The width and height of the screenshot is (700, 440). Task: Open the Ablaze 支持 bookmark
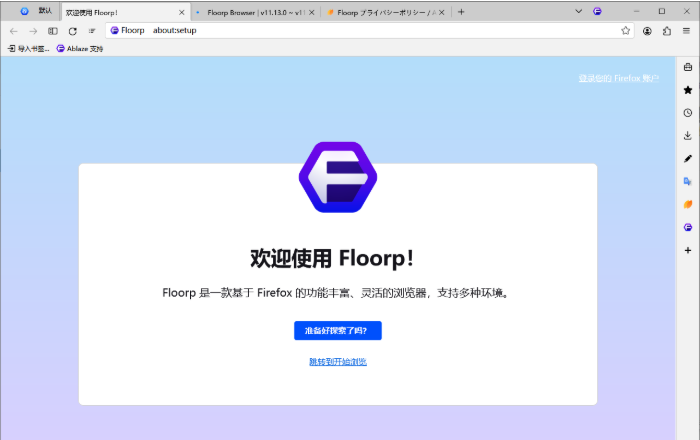click(79, 49)
